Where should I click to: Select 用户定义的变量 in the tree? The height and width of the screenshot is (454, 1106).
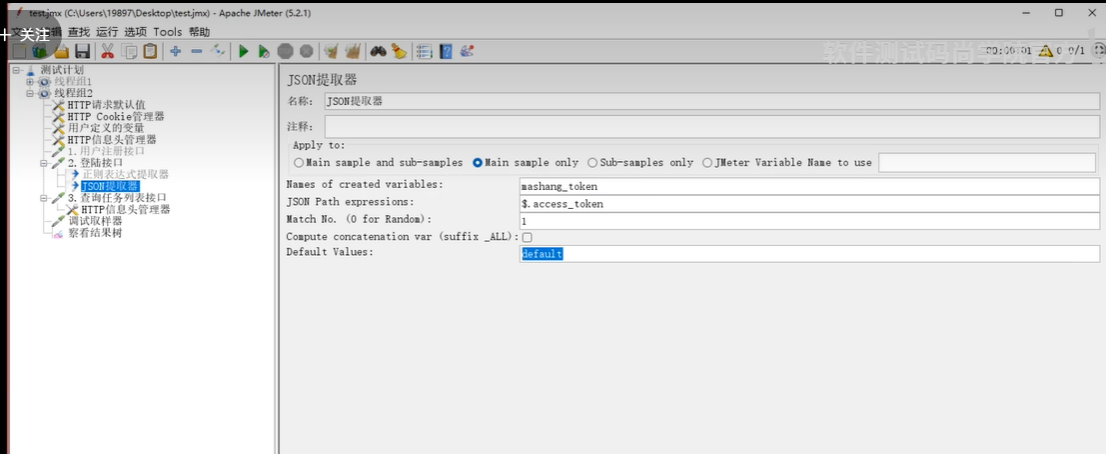tap(106, 128)
